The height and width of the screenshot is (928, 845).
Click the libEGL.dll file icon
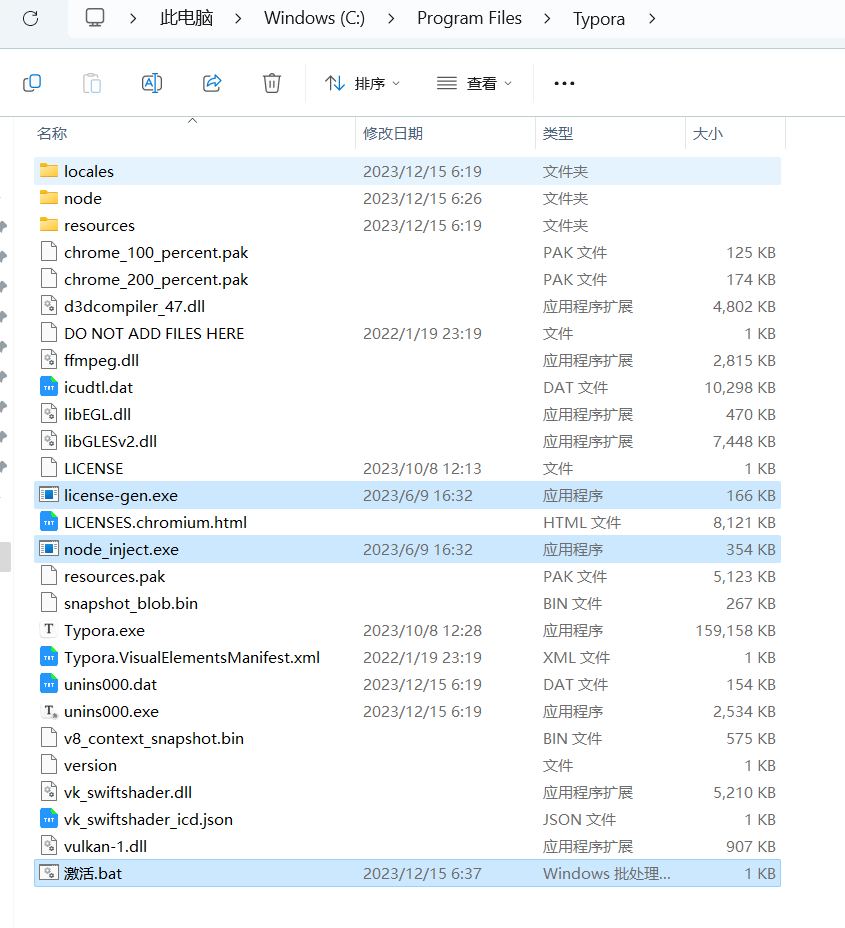pyautogui.click(x=49, y=414)
